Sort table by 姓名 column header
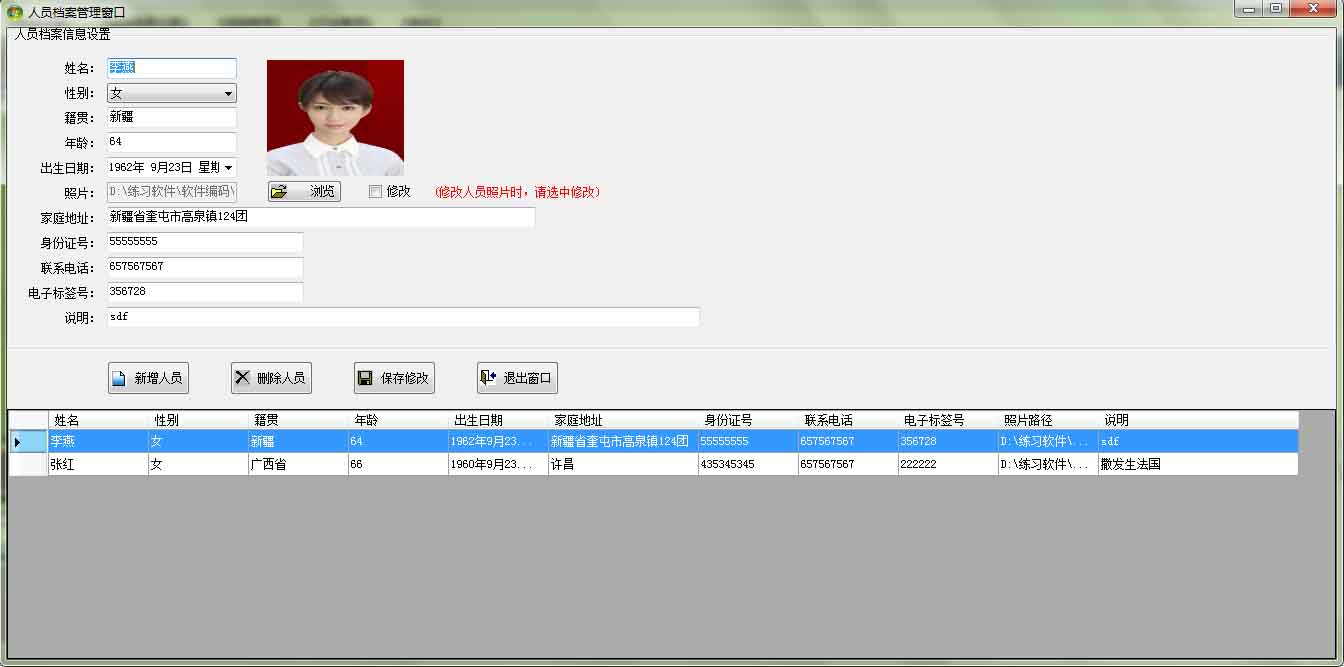Screen dimensions: 1344x667 [98, 420]
